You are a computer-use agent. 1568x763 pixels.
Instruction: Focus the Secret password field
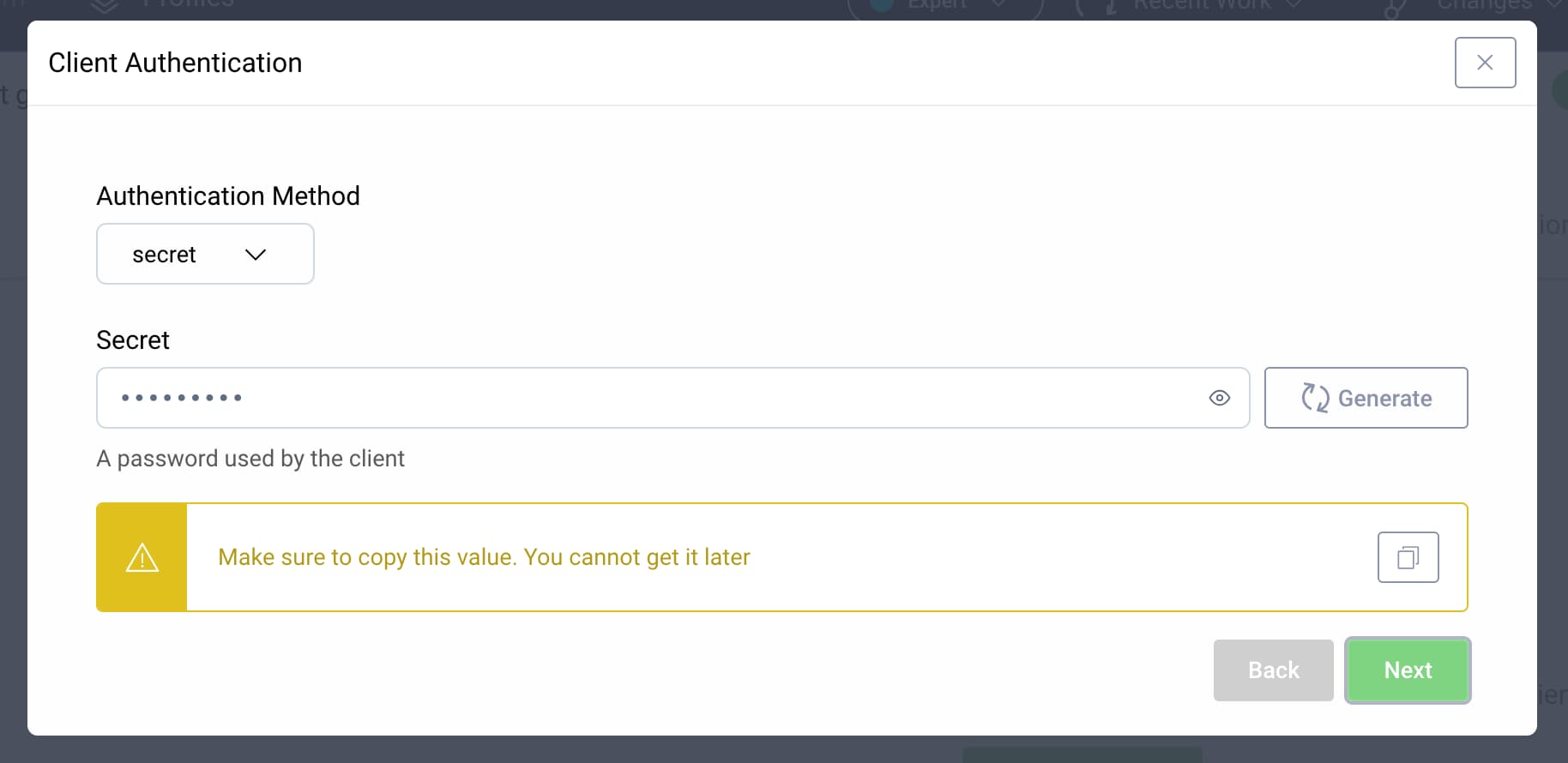click(x=600, y=397)
